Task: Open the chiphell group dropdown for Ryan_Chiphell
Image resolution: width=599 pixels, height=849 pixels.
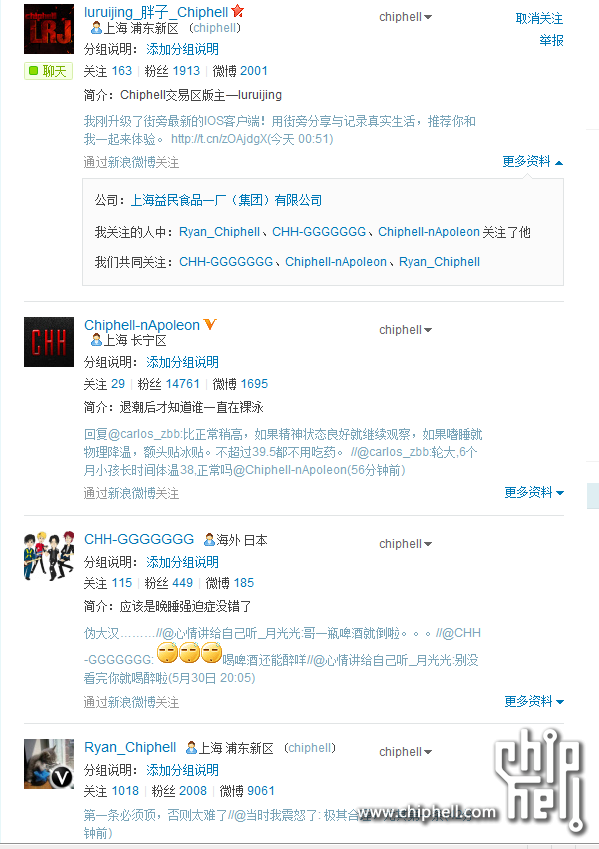Action: [405, 752]
